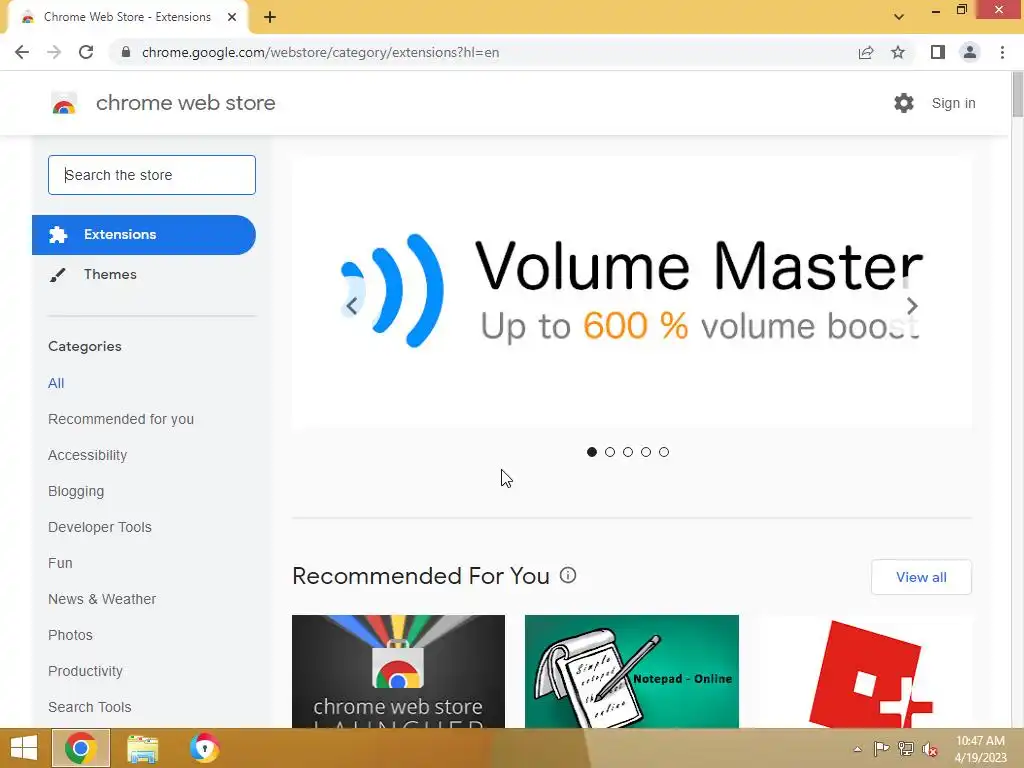Select second carousel dot
The image size is (1024, 768).
point(610,452)
